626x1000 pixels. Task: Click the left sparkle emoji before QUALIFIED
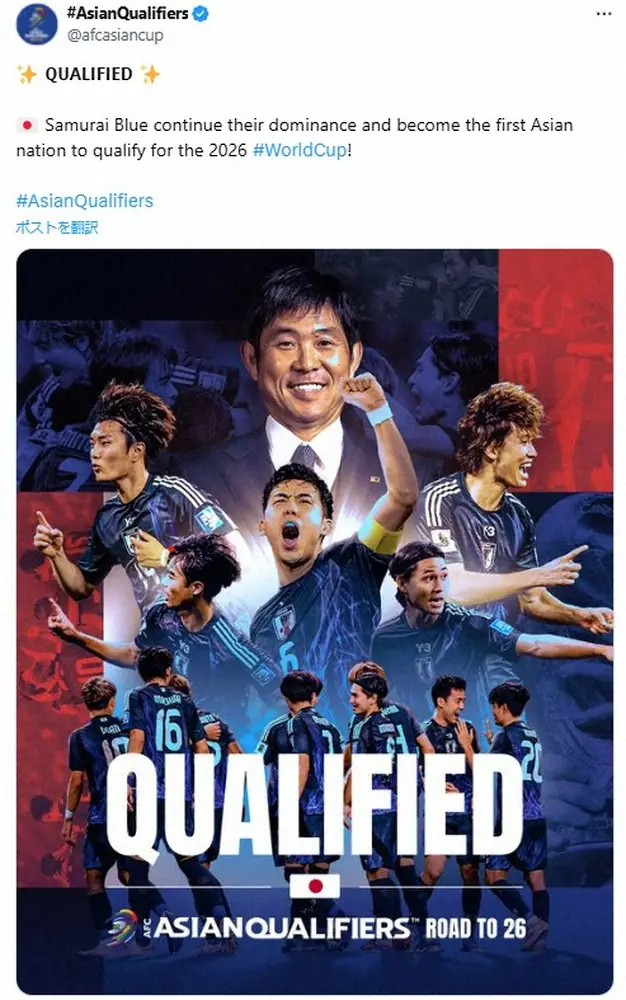(27, 74)
